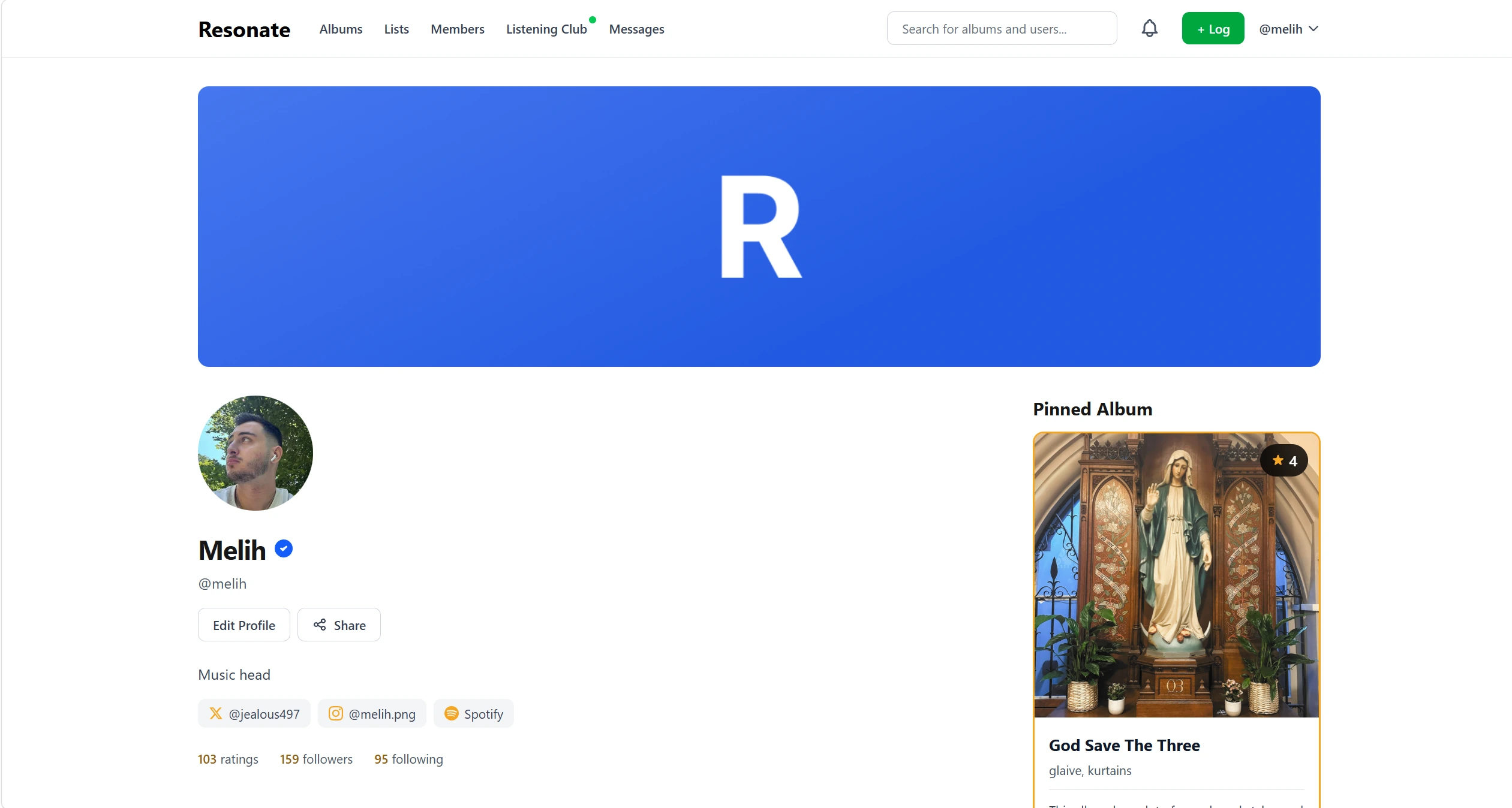
Task: Click the @melih handle under the name
Action: 223,583
